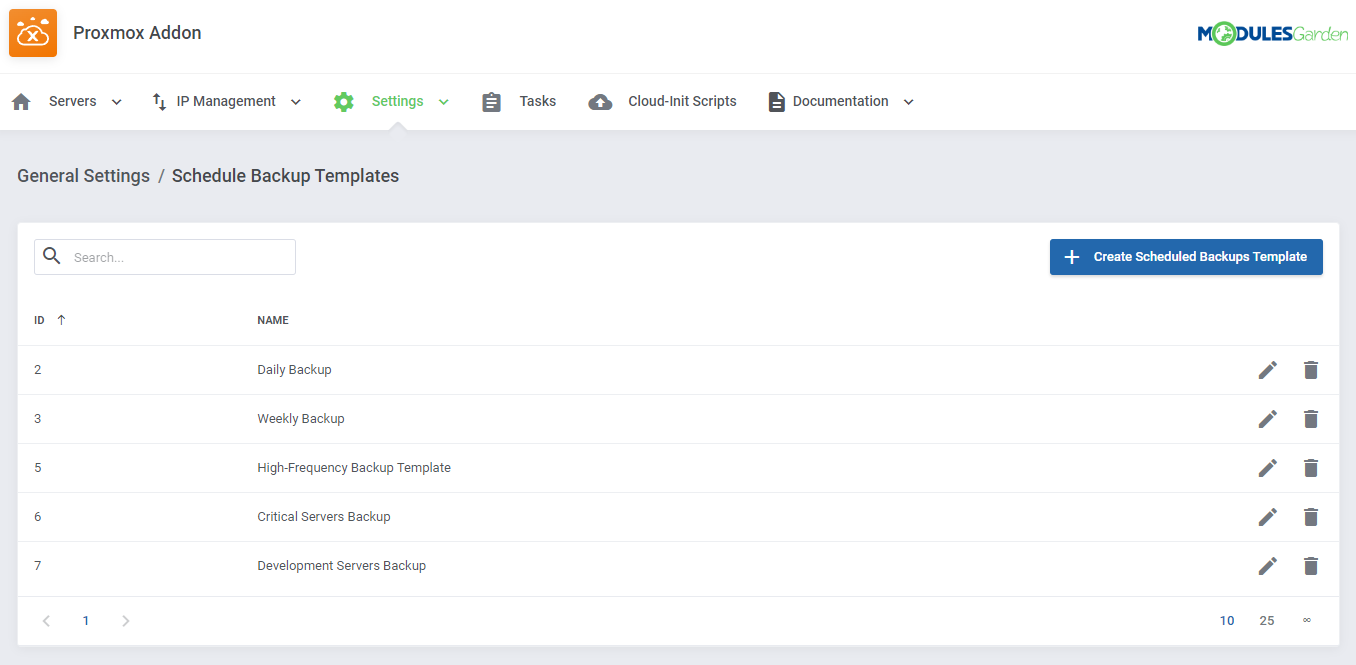This screenshot has width=1356, height=665.
Task: Delete the High-Frequency Backup Template
Action: coord(1311,468)
